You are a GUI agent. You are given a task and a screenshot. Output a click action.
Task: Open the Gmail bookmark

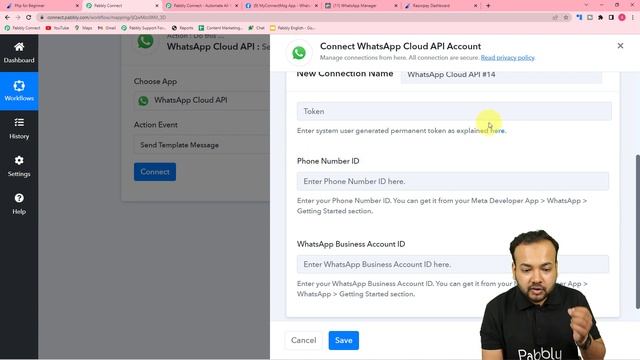[x=107, y=28]
